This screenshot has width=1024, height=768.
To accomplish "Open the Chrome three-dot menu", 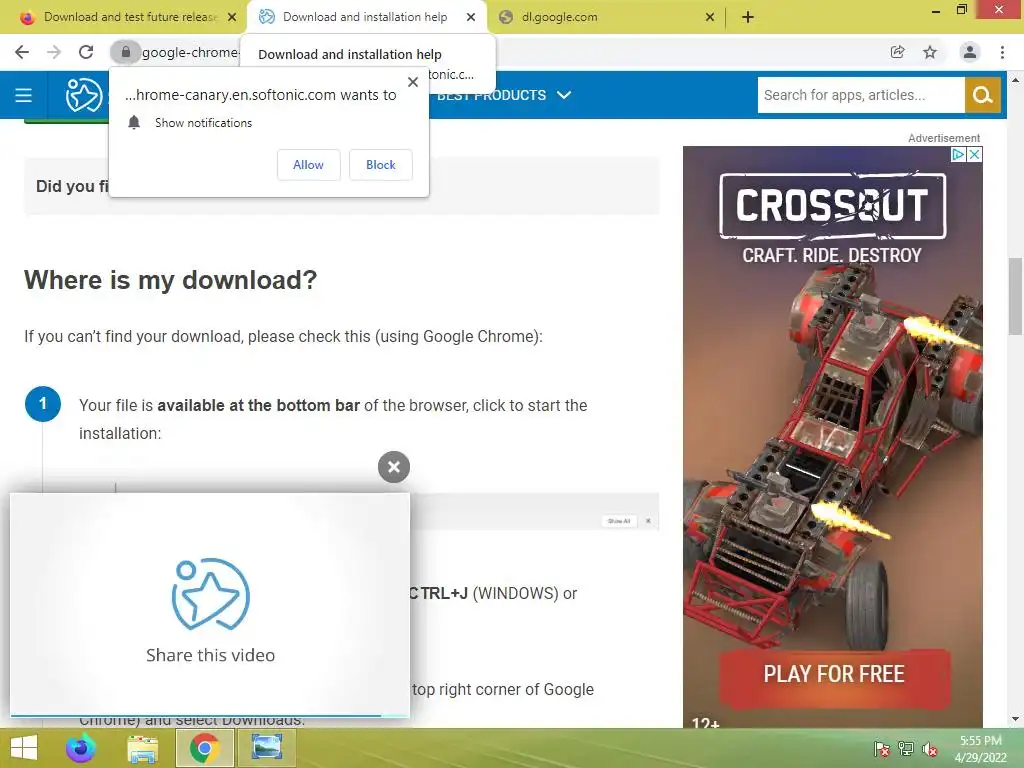I will pyautogui.click(x=1002, y=52).
